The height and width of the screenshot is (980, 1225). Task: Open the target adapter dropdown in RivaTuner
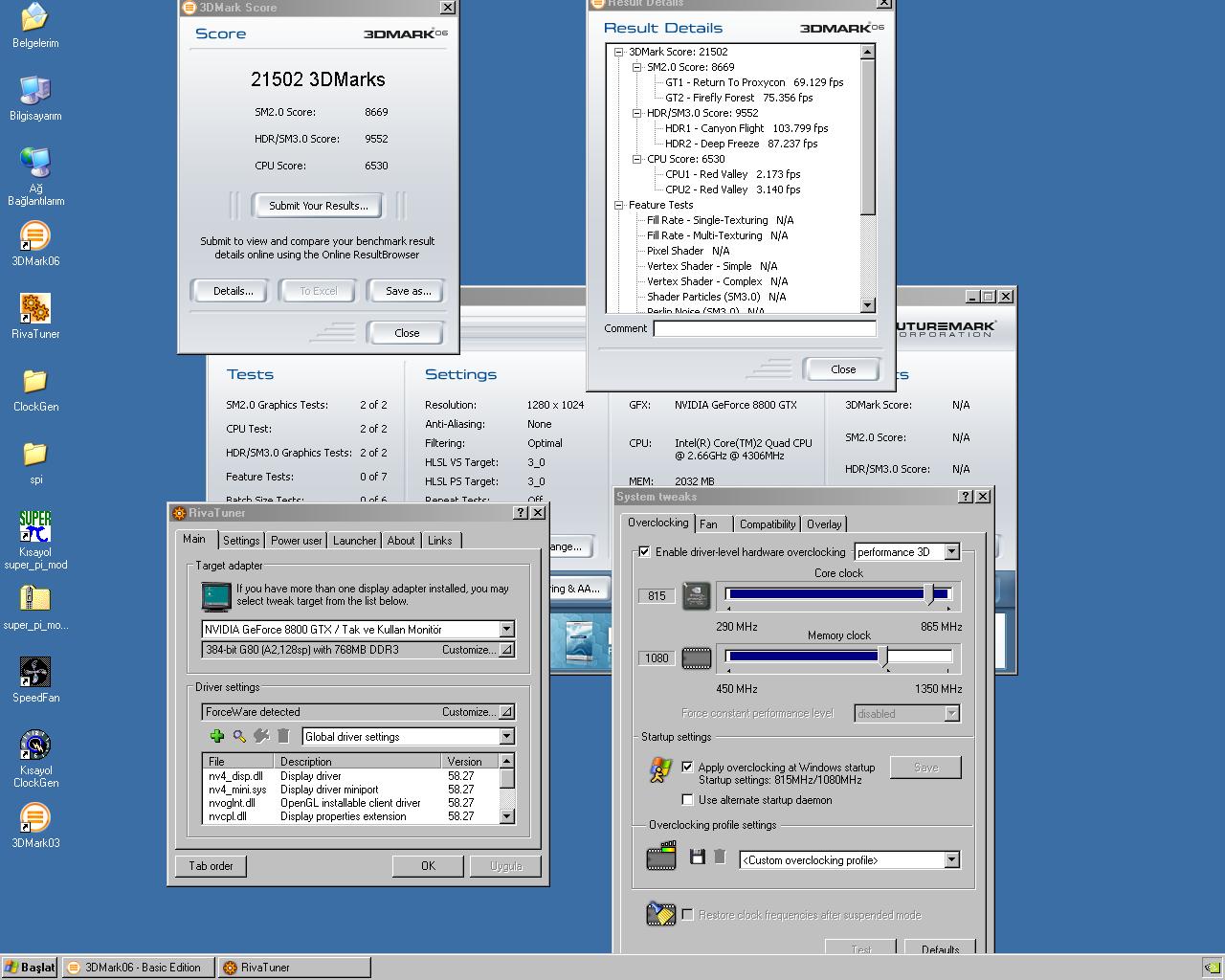506,629
